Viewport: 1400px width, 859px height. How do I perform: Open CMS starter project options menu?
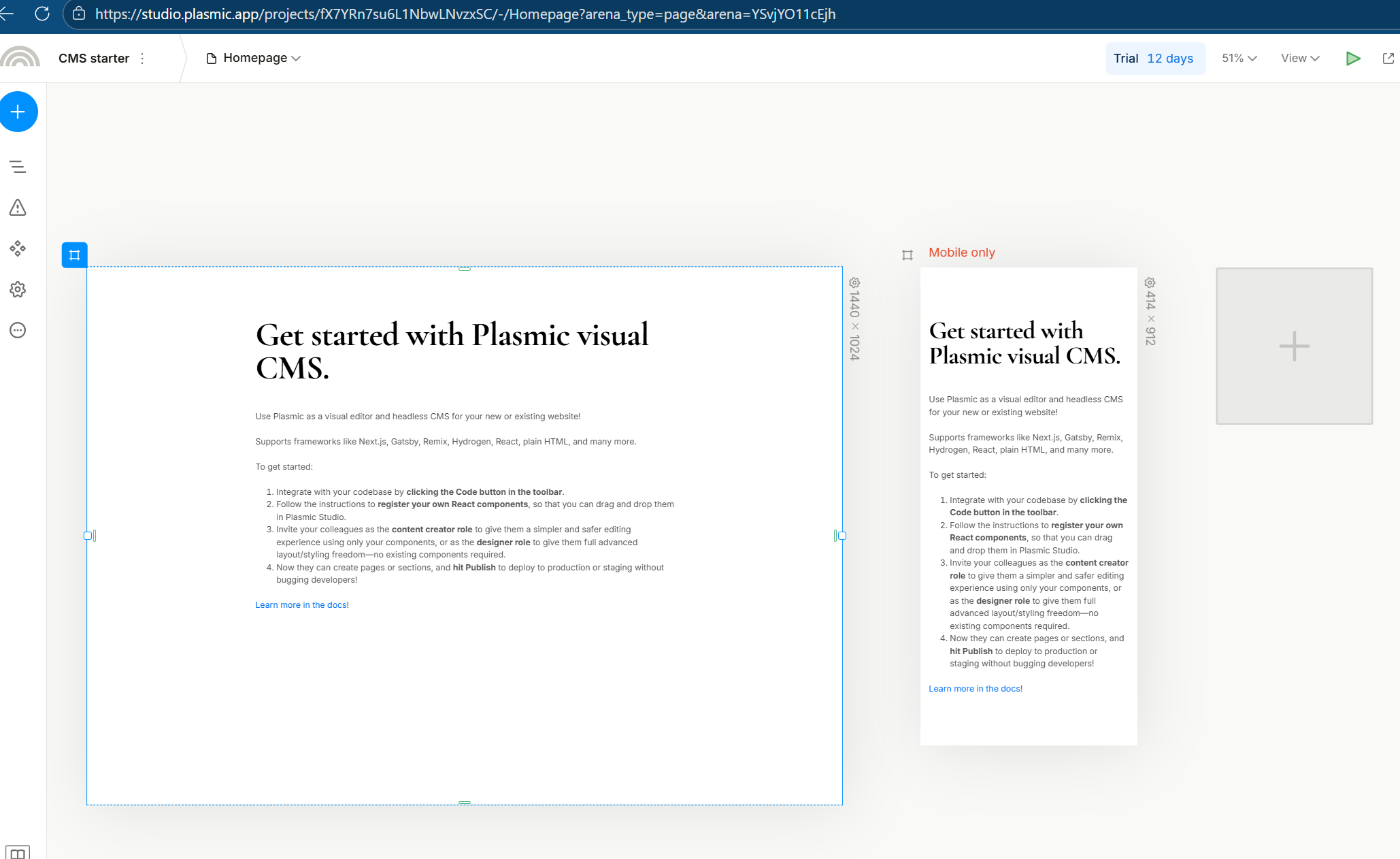(x=142, y=59)
